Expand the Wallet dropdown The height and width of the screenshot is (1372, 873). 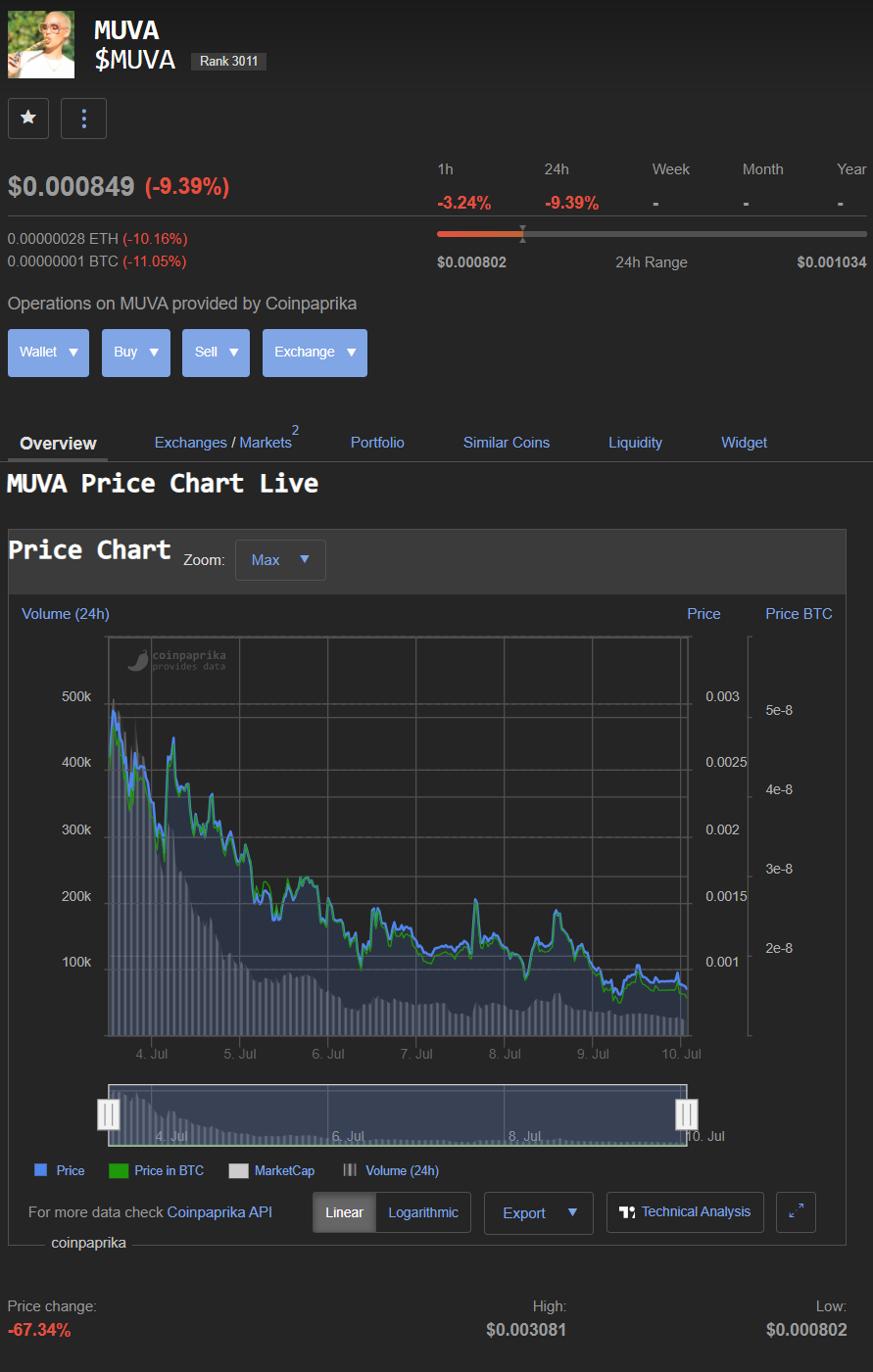click(48, 353)
